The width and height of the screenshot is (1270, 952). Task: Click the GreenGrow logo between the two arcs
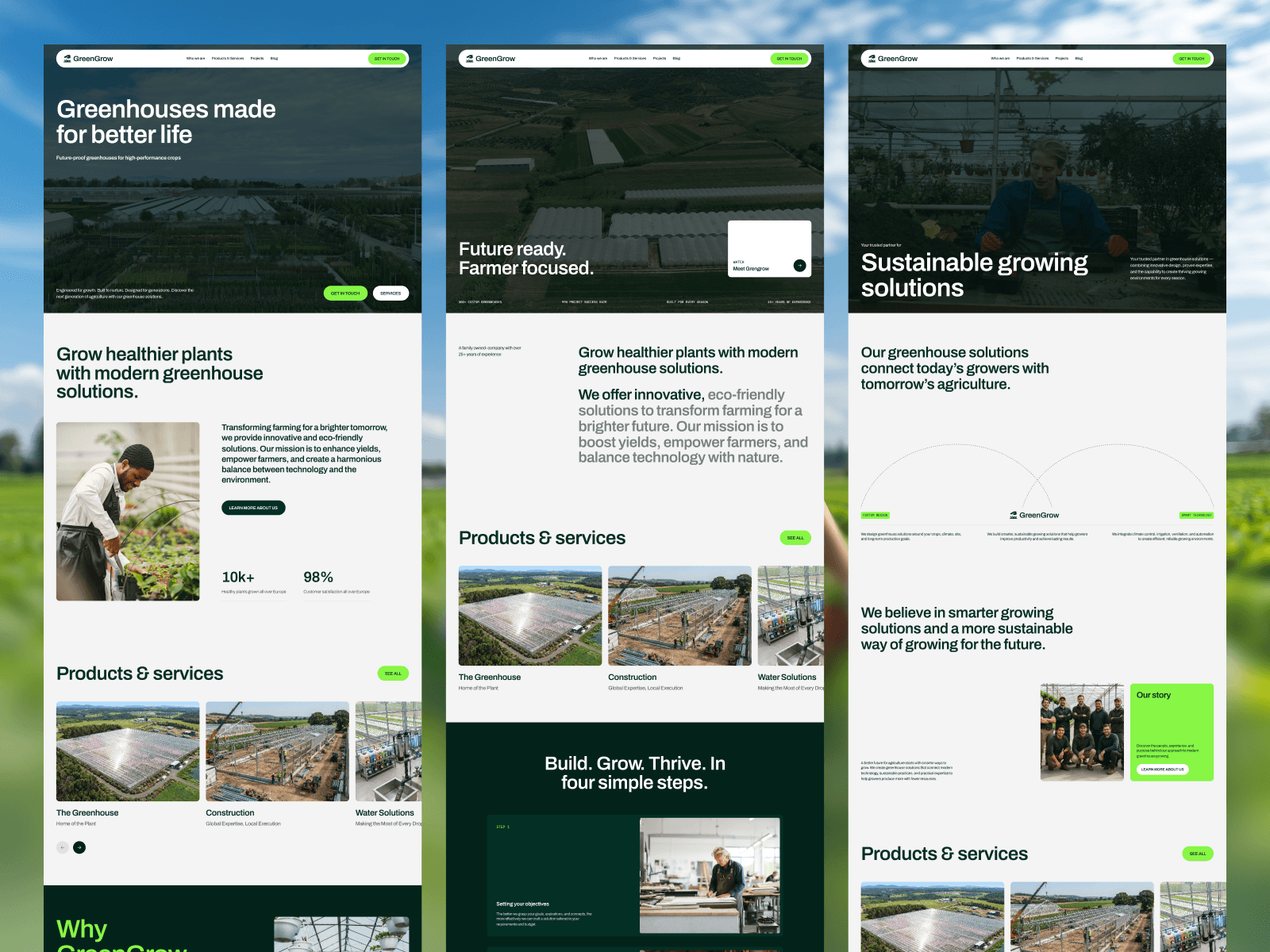point(1034,515)
